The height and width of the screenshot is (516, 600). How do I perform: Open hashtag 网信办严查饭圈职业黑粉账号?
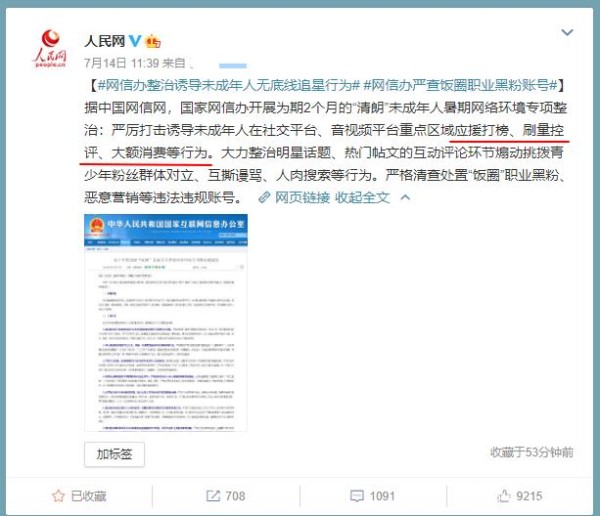460,85
